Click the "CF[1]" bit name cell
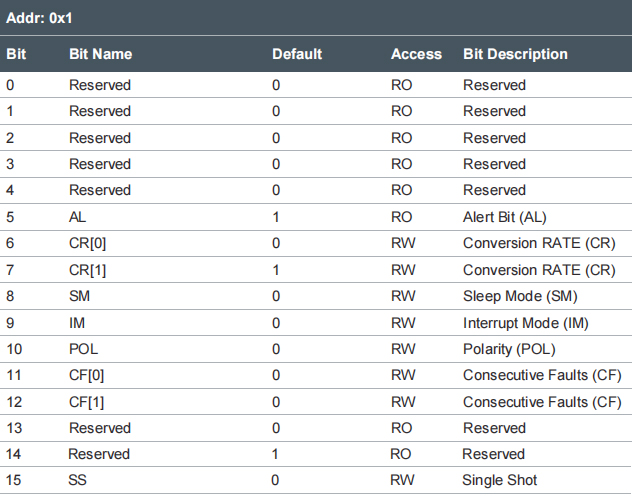Screen dimensions: 632x500 click(x=86, y=401)
